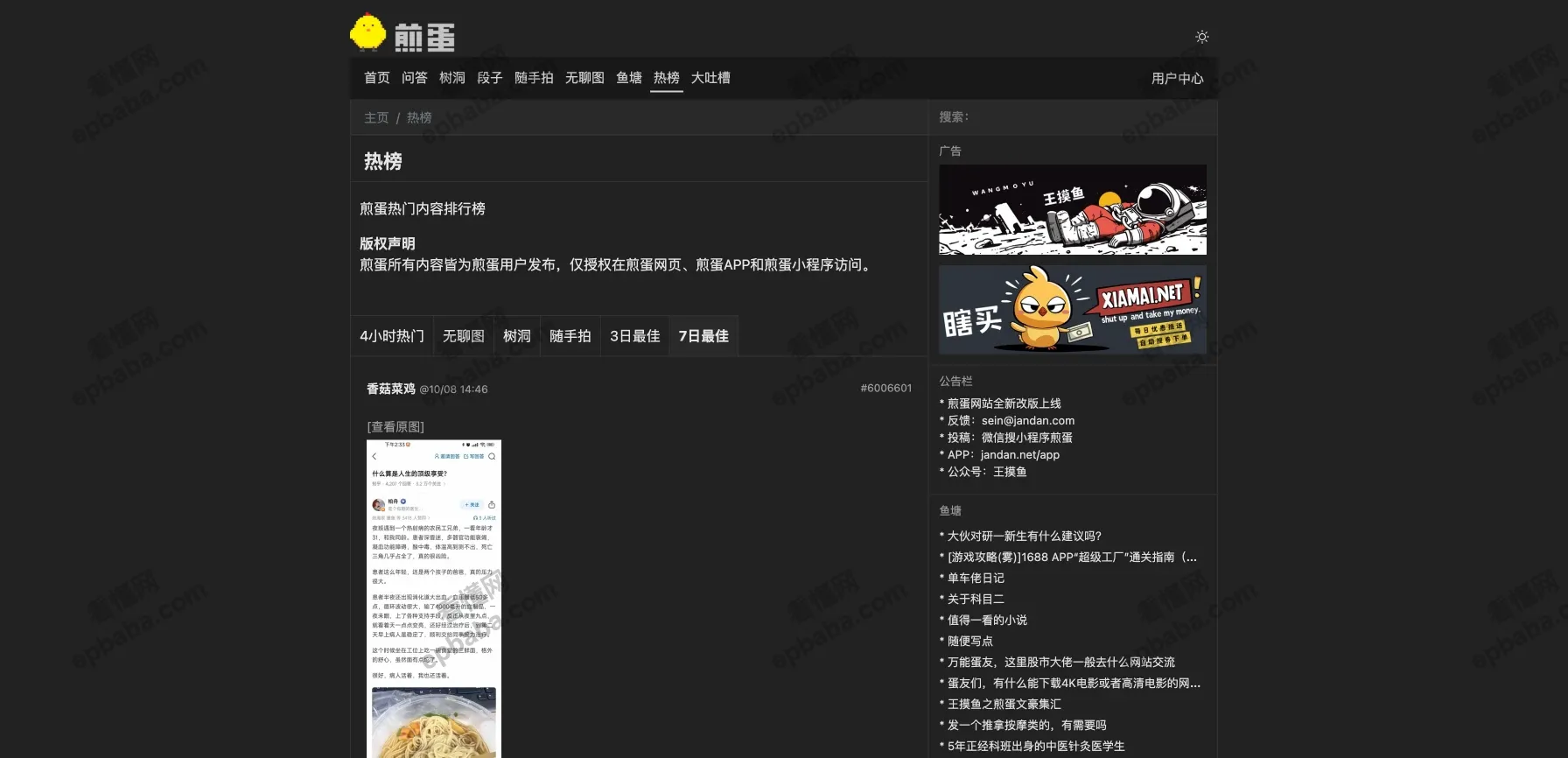Click 煎蛋网站全新改版上线 notice
1568x758 pixels.
tap(1004, 404)
